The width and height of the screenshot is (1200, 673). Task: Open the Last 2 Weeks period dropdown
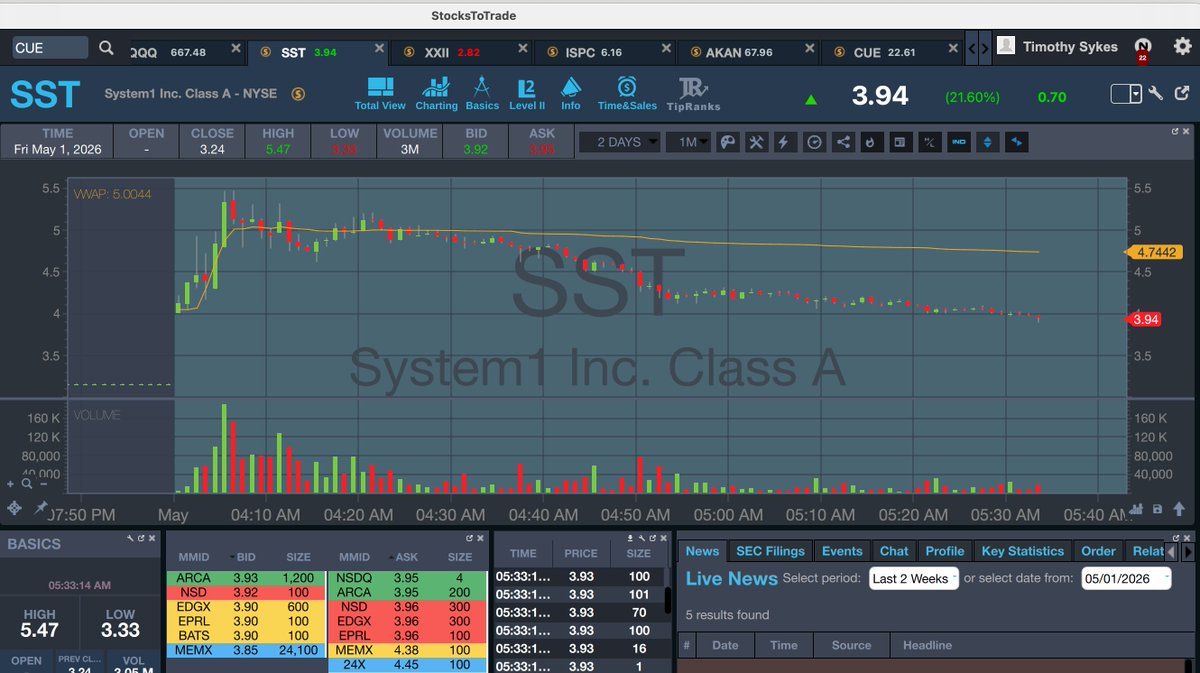[x=914, y=578]
